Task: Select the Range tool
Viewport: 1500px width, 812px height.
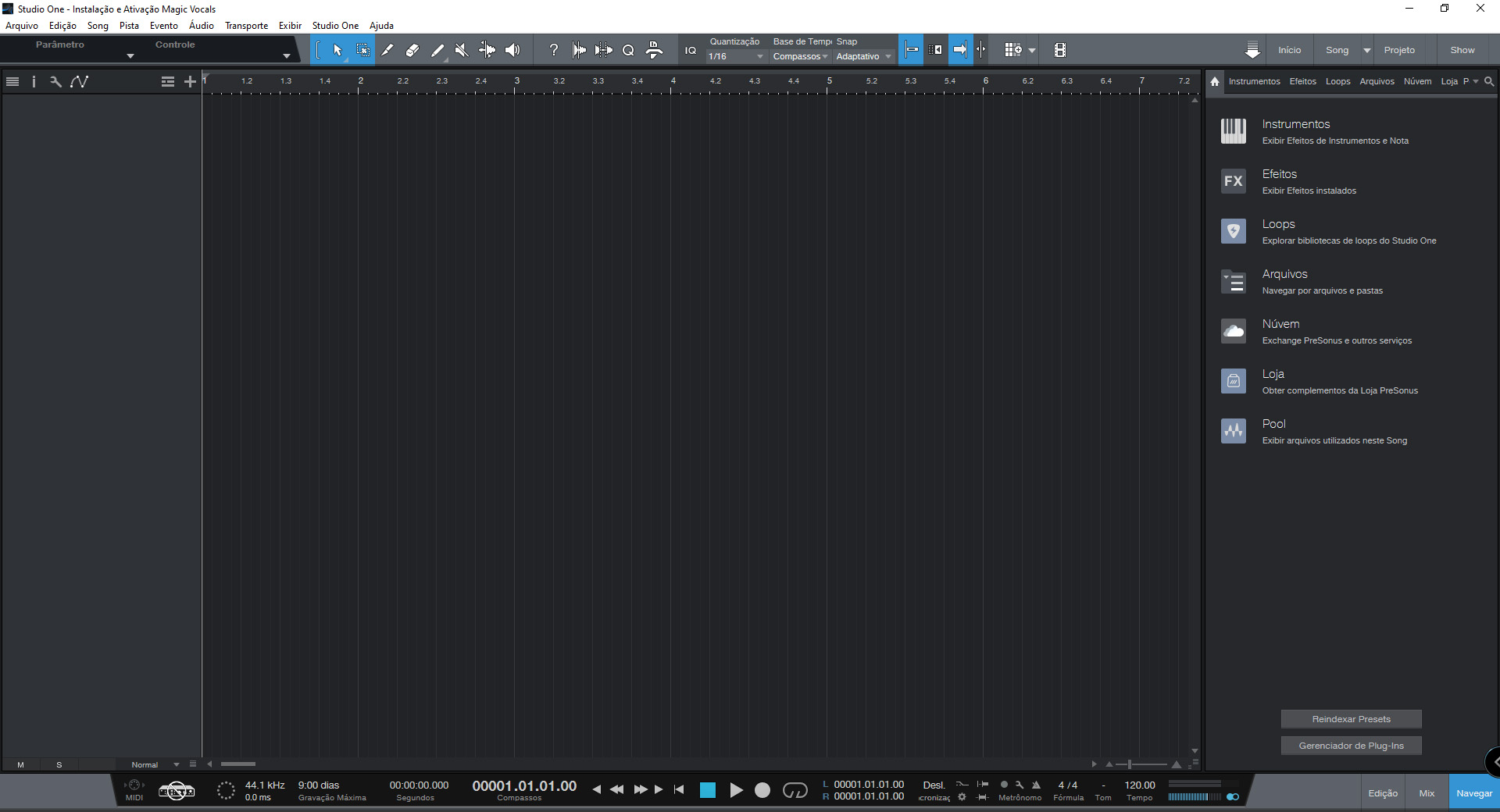Action: (362, 50)
